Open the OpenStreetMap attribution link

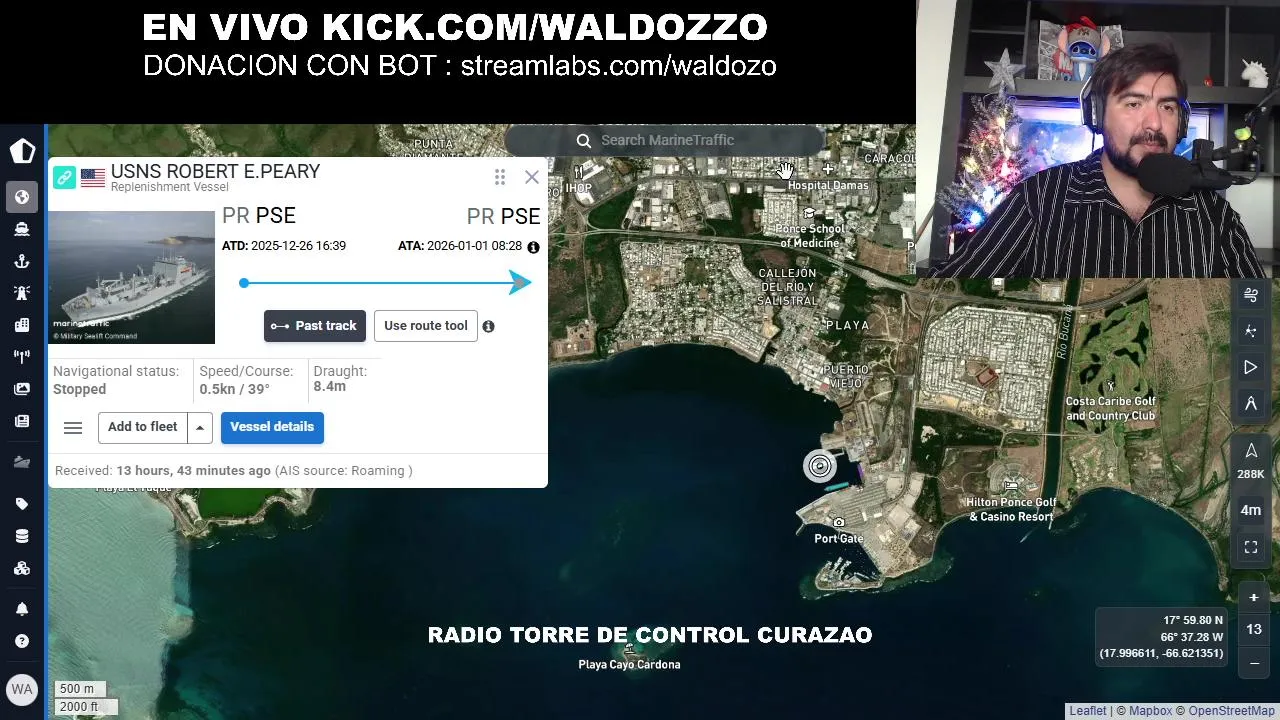(1232, 711)
